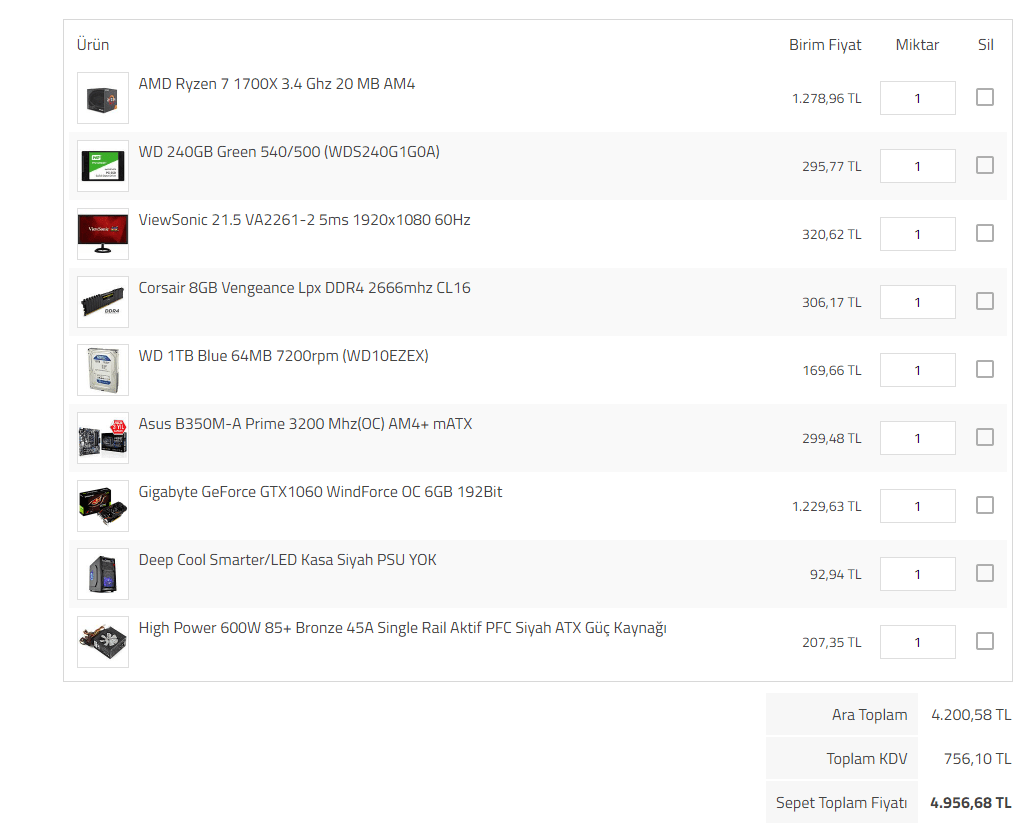Click the Asus B350M-A Prime product name
This screenshot has height=832, width=1035.
tap(305, 424)
